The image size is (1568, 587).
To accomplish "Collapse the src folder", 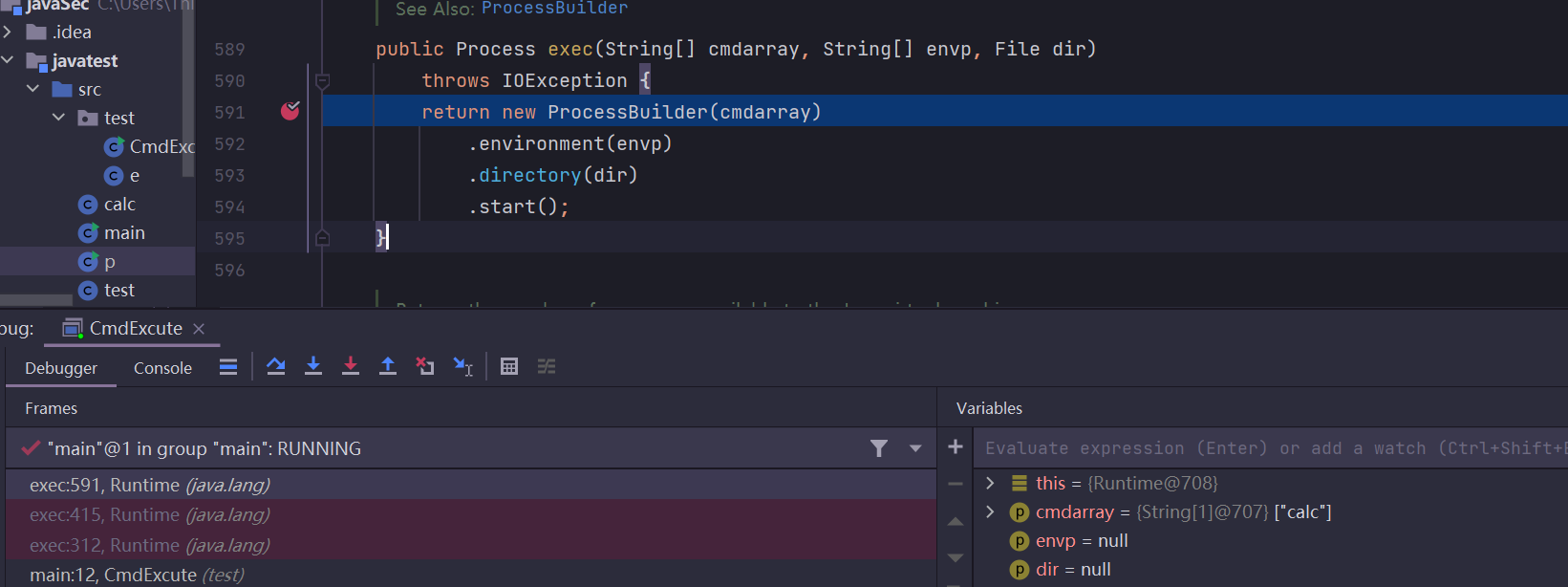I will [x=33, y=89].
